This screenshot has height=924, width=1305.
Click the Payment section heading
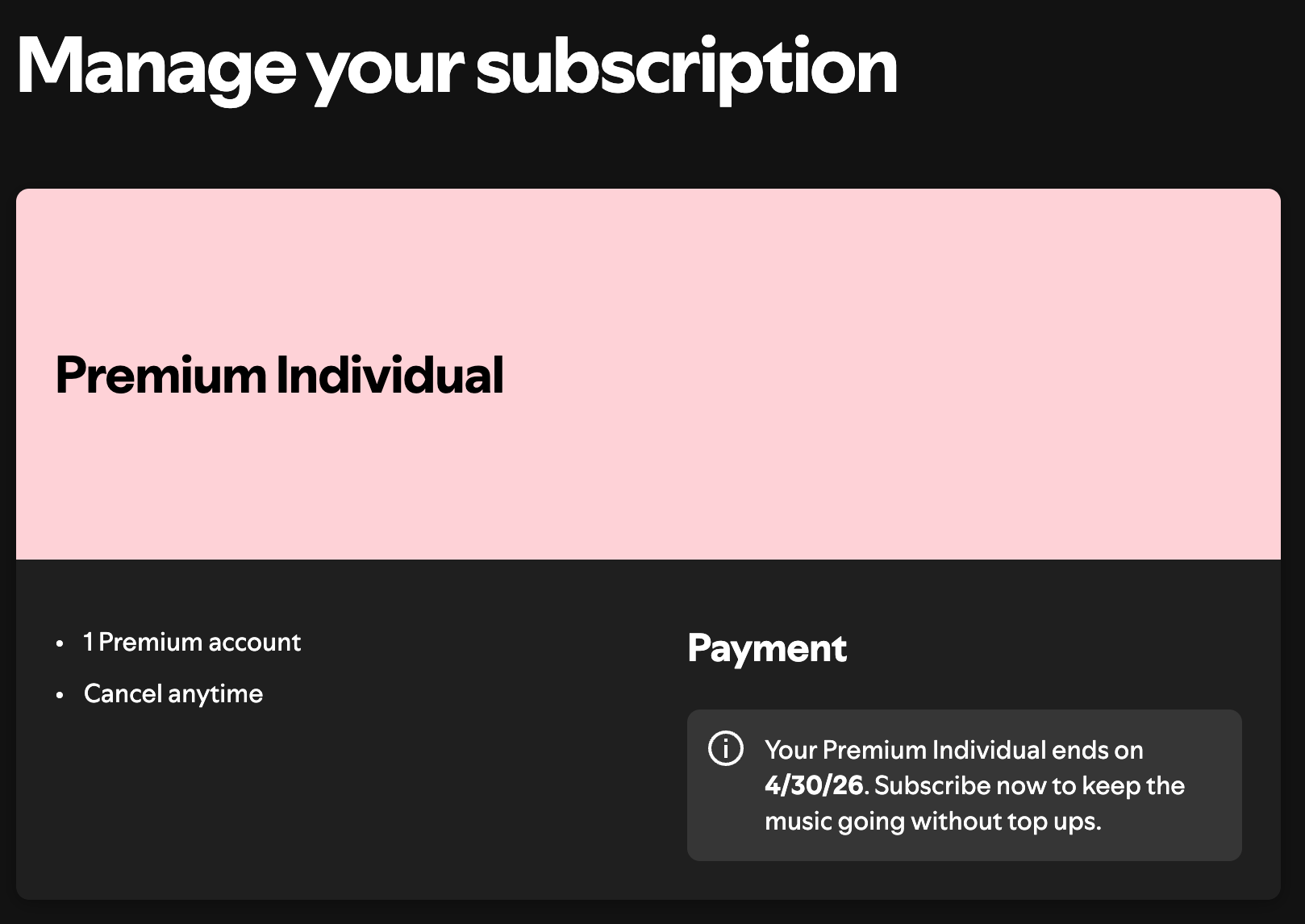coord(767,648)
